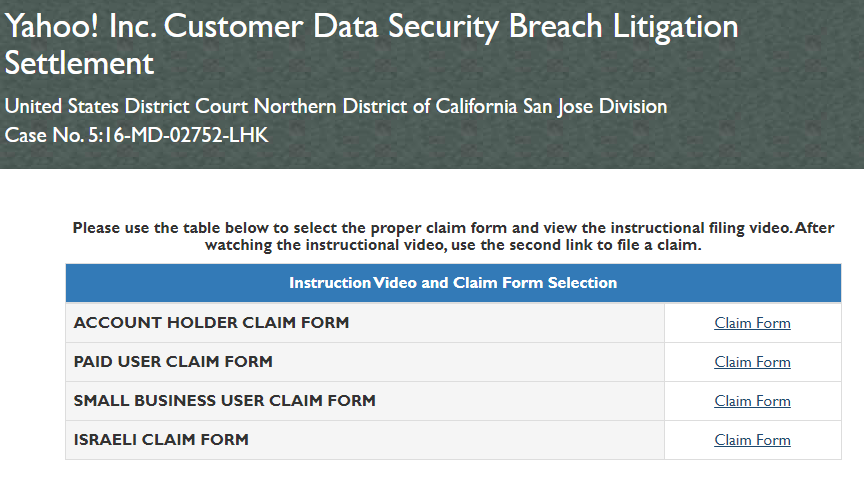The height and width of the screenshot is (496, 864).
Task: Click the United States District Court line
Action: point(336,106)
